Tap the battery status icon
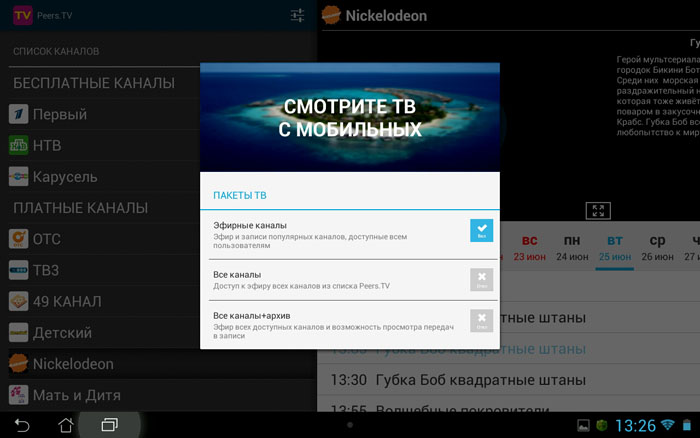Screen dimensions: 700x438 point(687,425)
